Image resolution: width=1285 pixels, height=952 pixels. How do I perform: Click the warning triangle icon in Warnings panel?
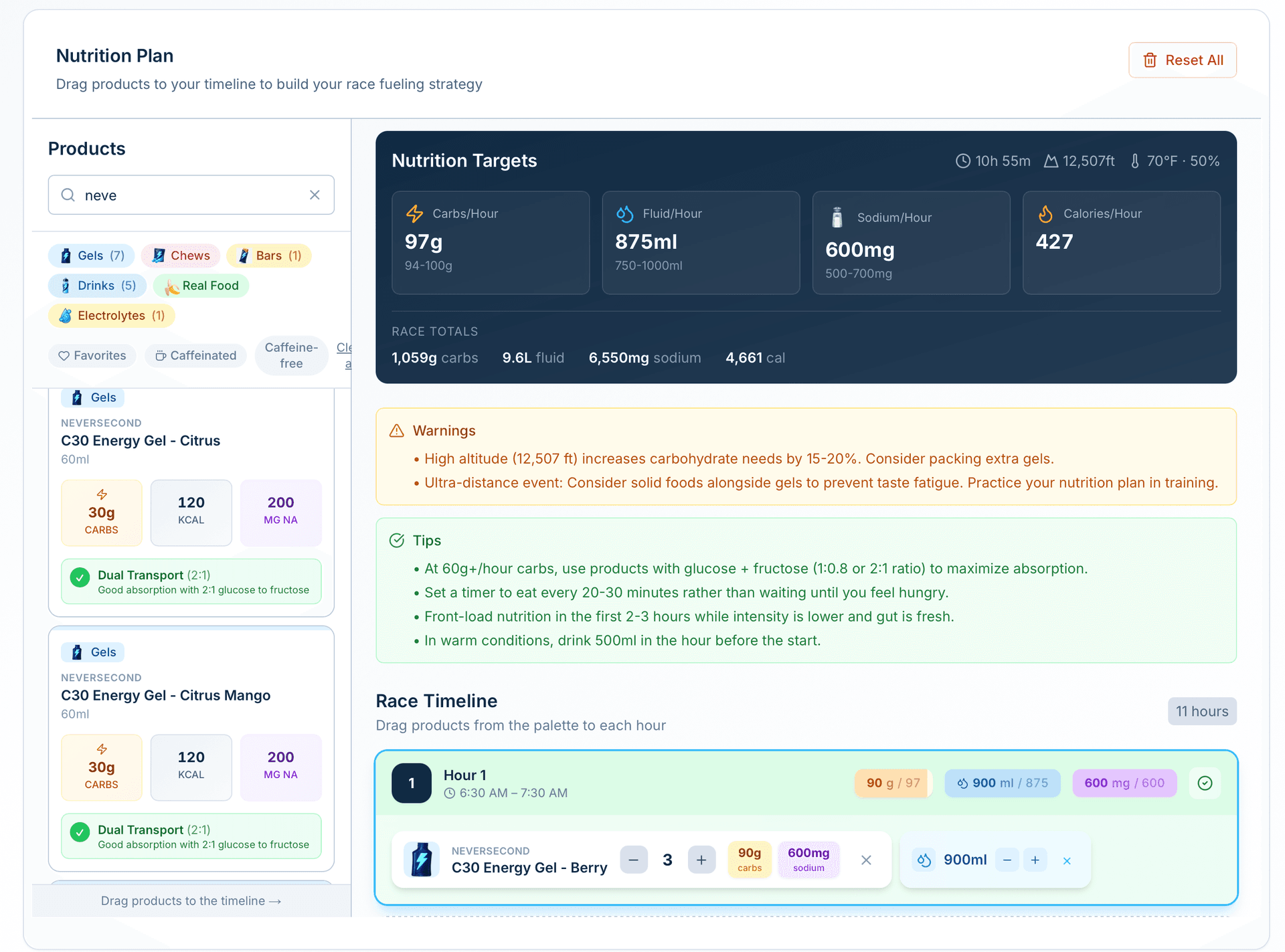(x=396, y=431)
